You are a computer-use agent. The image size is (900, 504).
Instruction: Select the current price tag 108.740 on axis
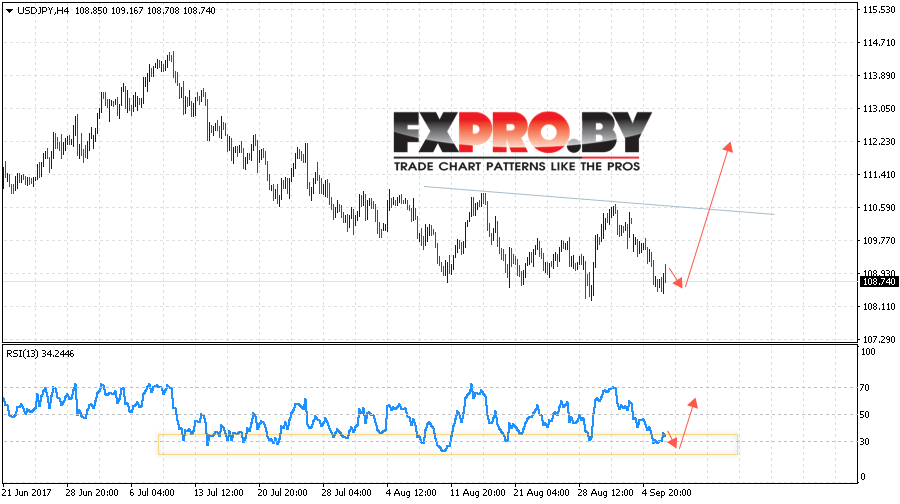[x=879, y=282]
